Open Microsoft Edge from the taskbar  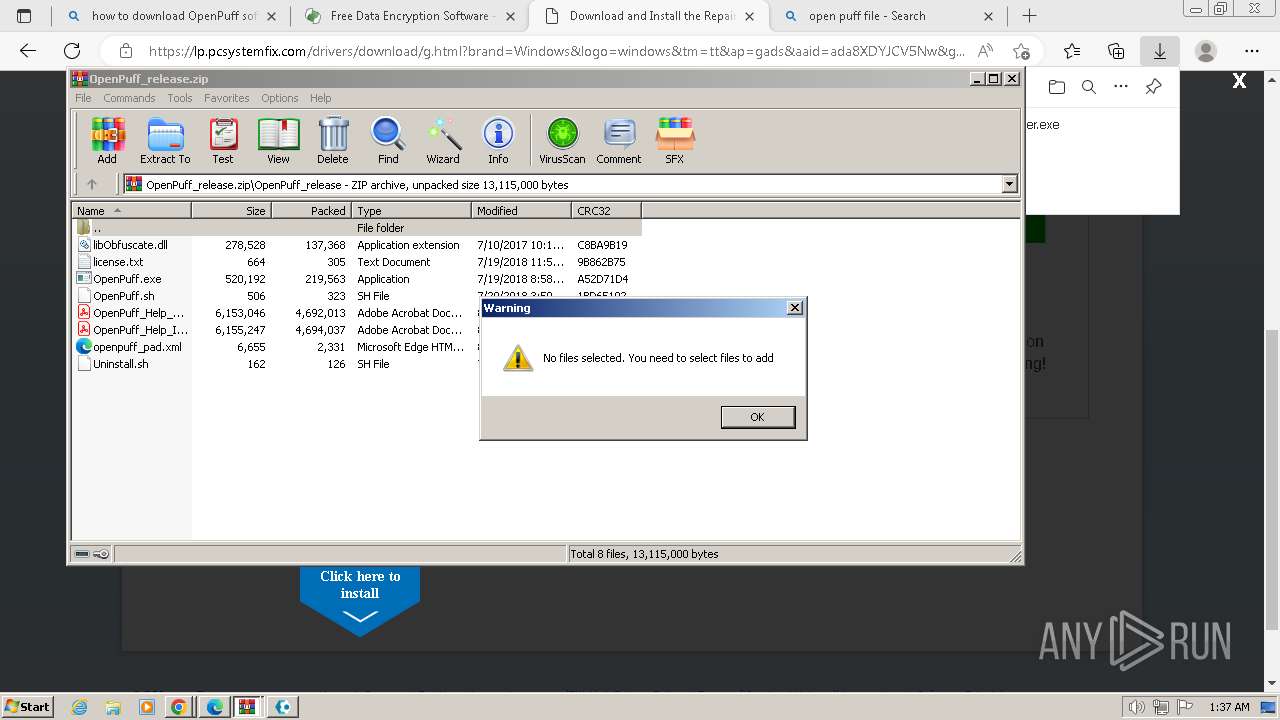pyautogui.click(x=214, y=706)
